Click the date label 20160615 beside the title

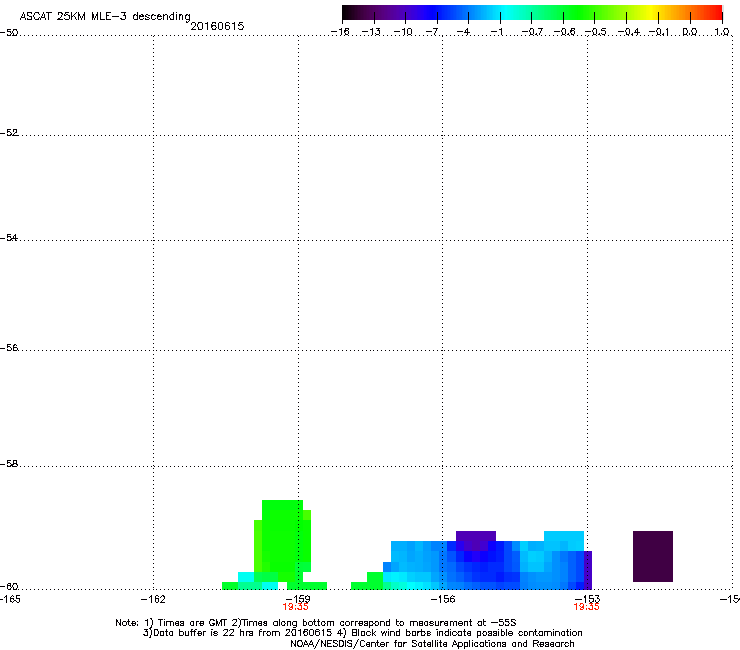coord(217,26)
